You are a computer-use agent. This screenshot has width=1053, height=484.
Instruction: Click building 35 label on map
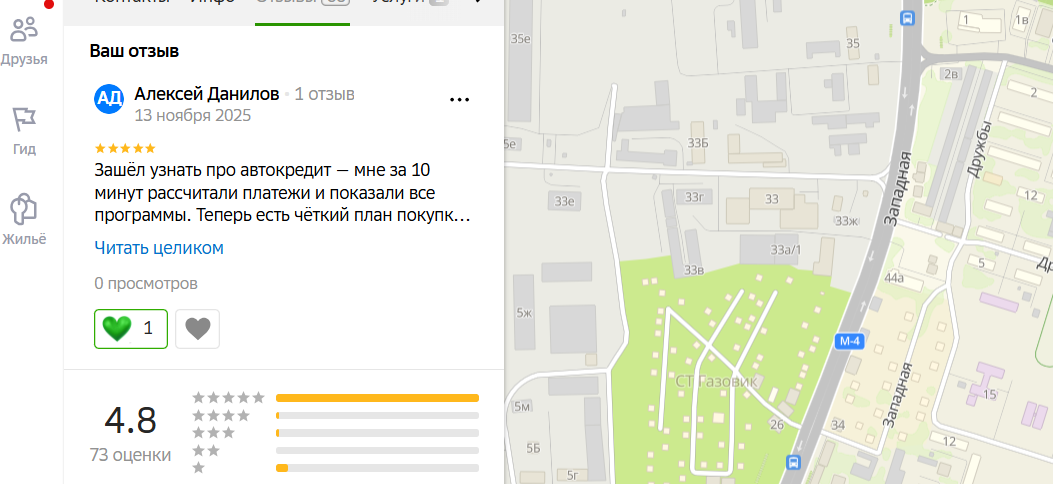coord(853,44)
